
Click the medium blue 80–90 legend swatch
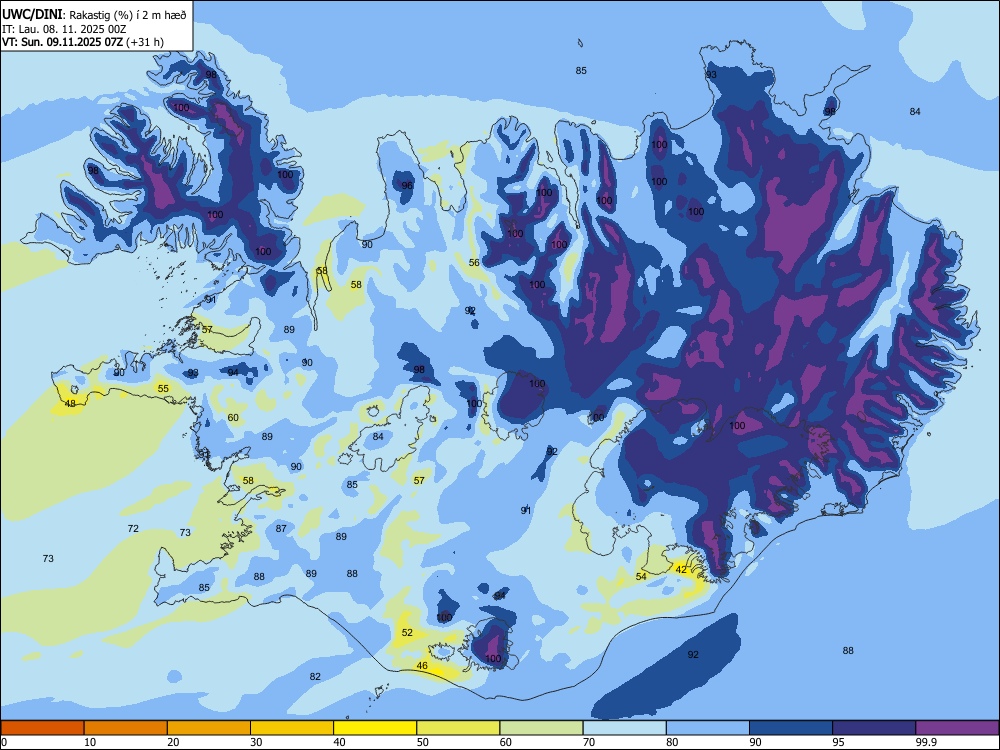pyautogui.click(x=708, y=728)
